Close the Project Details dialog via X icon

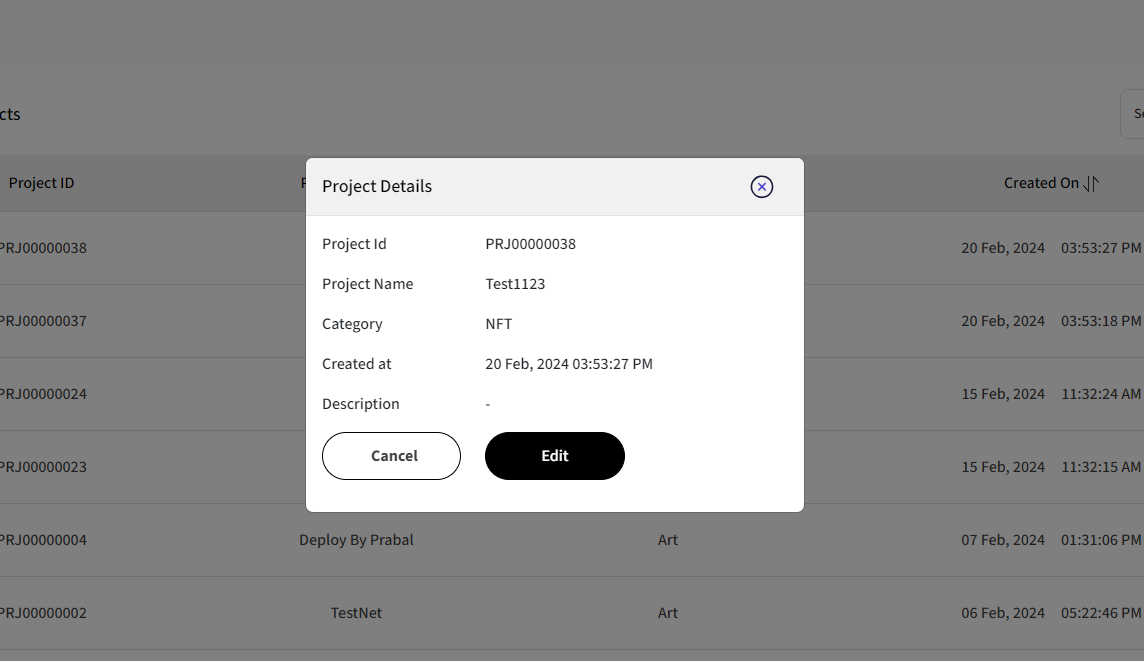pyautogui.click(x=762, y=187)
